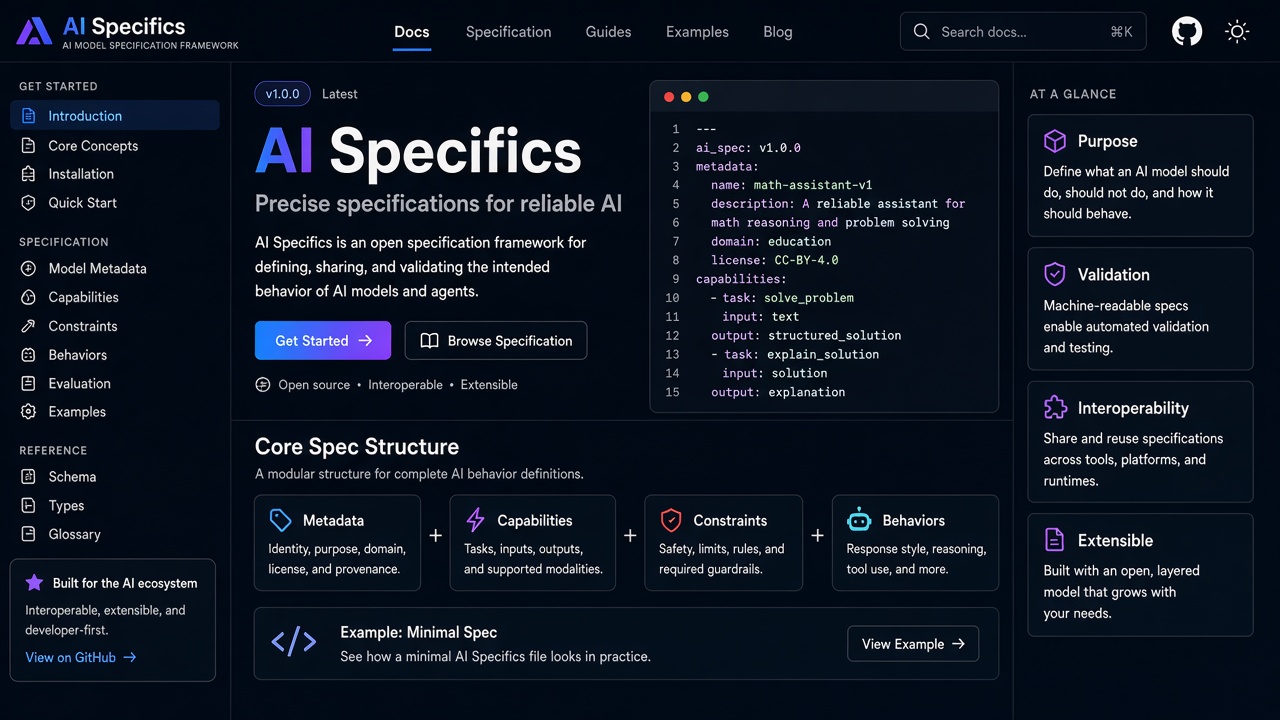Viewport: 1280px width, 720px height.
Task: Click the Constraints sidebar icon
Action: [28, 326]
